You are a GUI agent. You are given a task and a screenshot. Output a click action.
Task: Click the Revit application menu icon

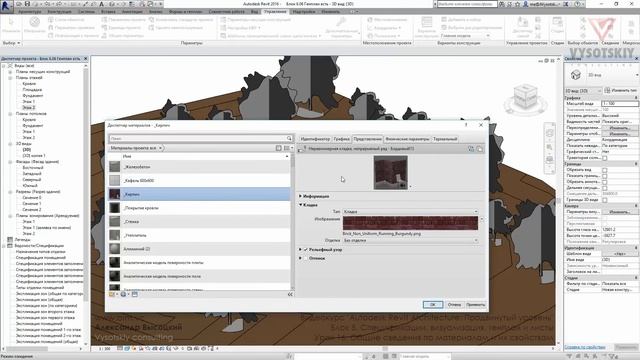pyautogui.click(x=6, y=6)
